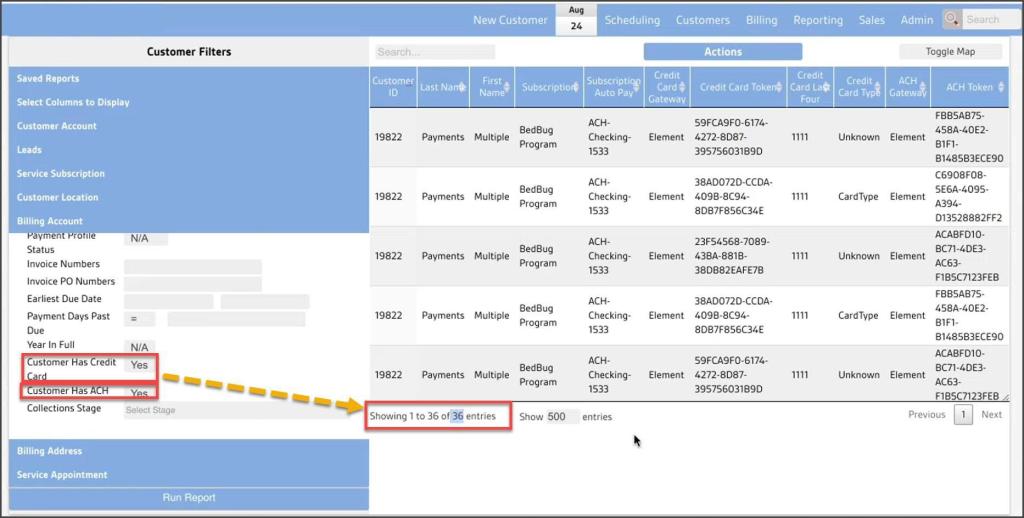The image size is (1024, 518).
Task: Expand the Billing Address filter section
Action: tap(50, 451)
